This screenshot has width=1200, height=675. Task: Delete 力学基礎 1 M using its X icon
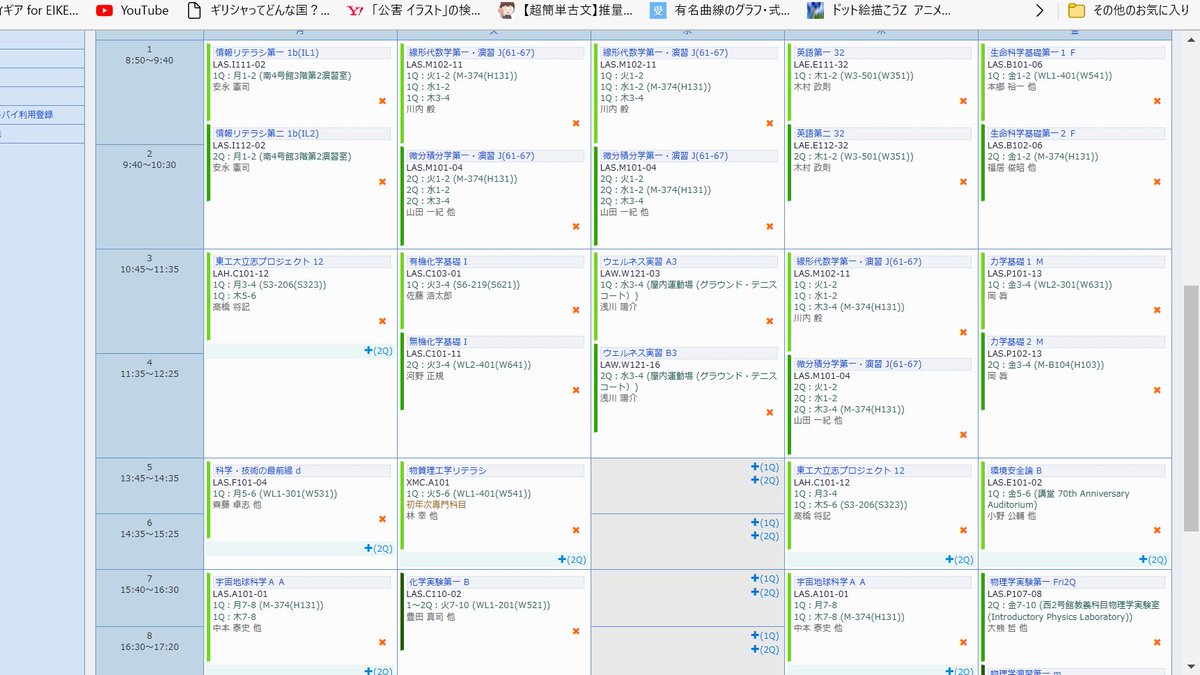[x=1157, y=310]
